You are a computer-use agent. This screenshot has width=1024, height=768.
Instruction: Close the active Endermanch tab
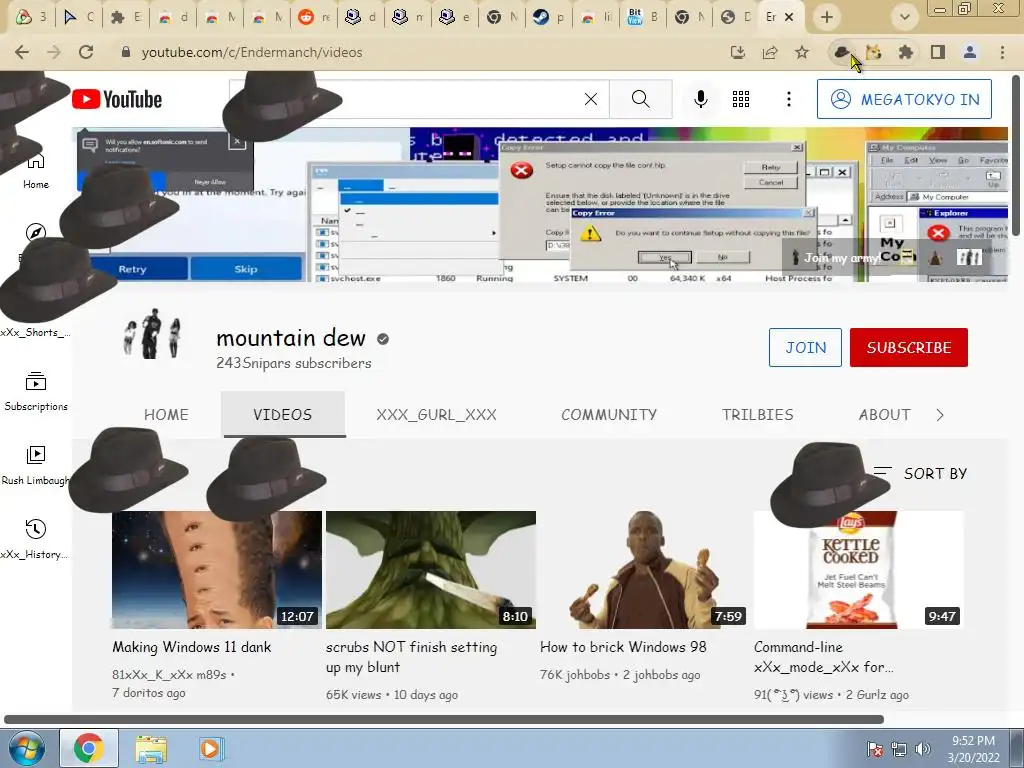(789, 17)
